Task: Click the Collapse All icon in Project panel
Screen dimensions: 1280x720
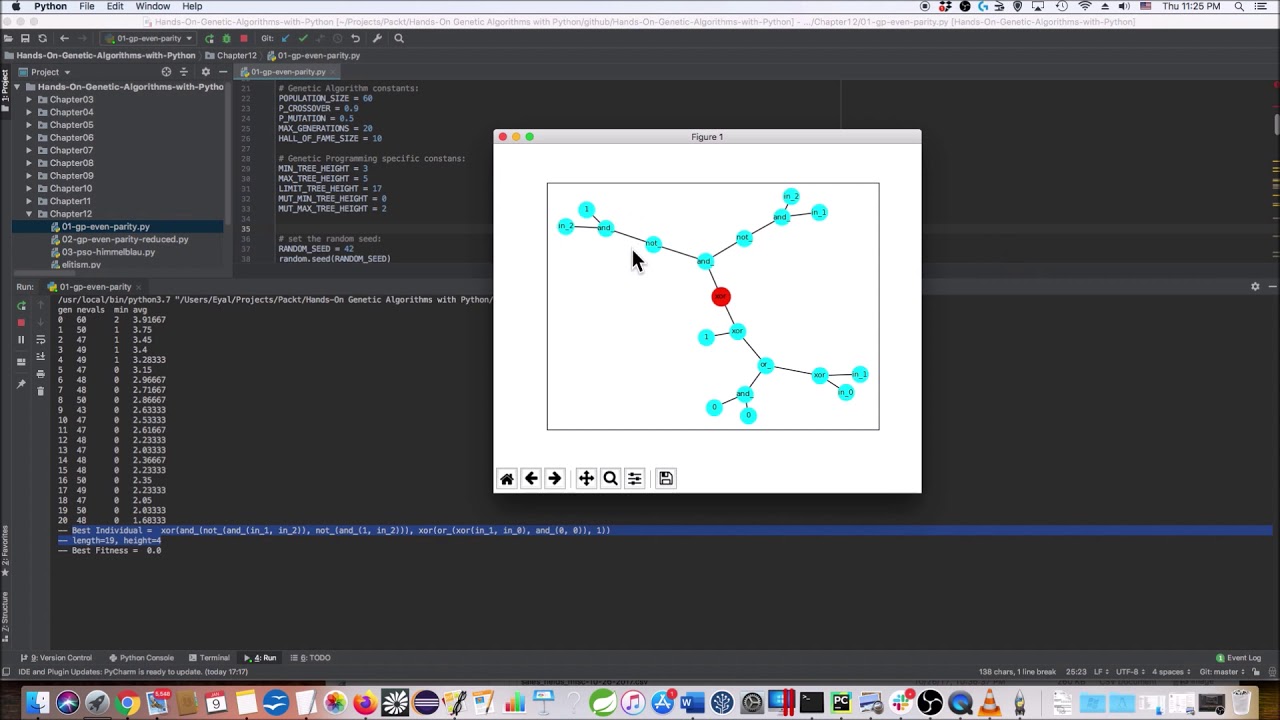Action: point(183,72)
